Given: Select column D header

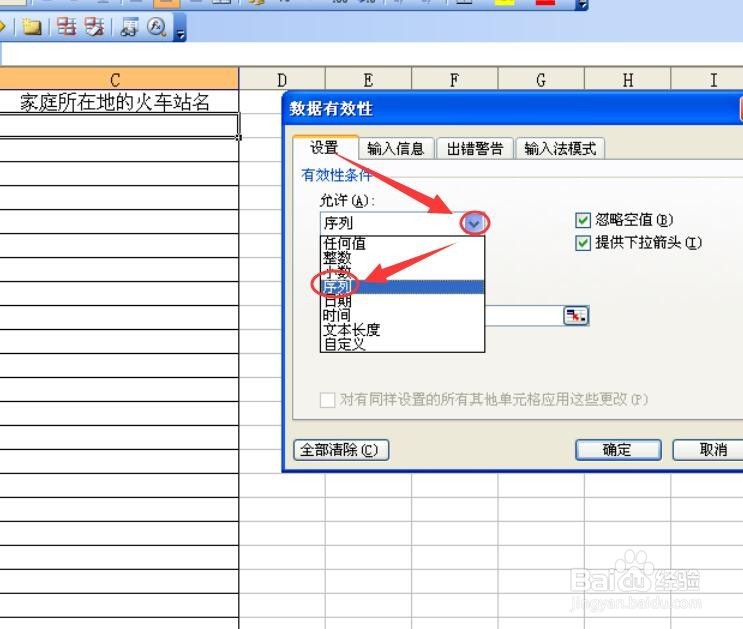Looking at the screenshot, I should (x=282, y=79).
